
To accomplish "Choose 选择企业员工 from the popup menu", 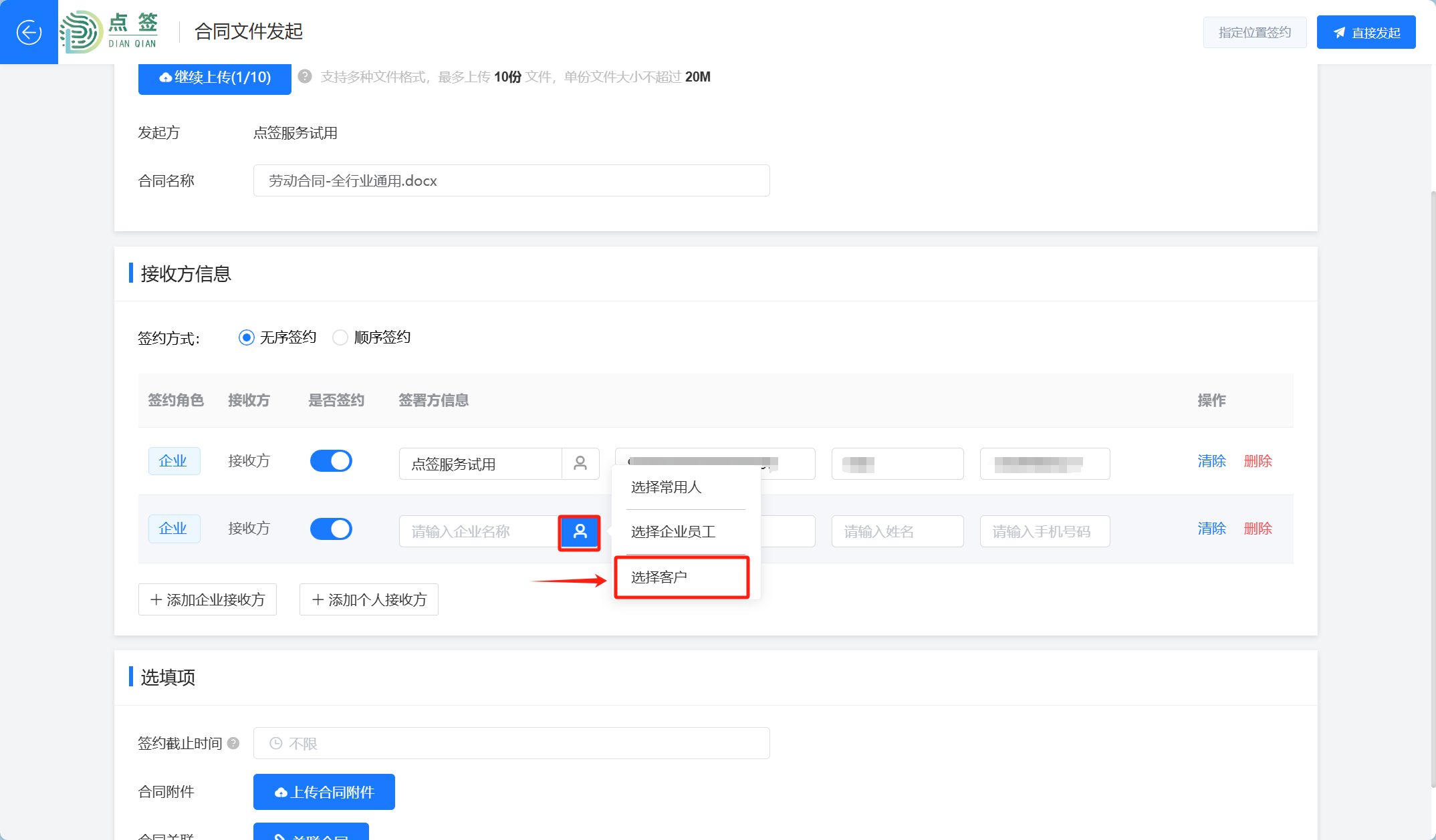I will pyautogui.click(x=673, y=532).
